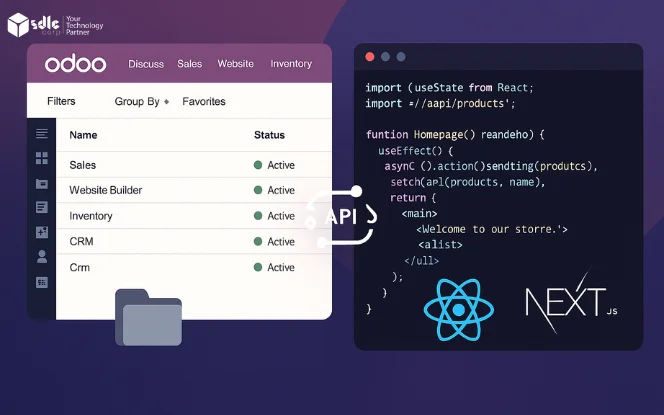Open the document sidebar icon
This screenshot has height=415, width=664.
(42, 208)
